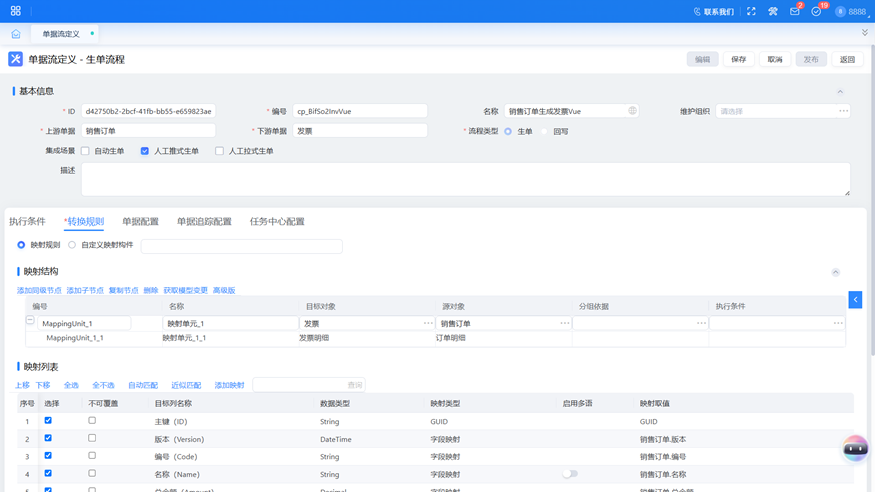Click the fullscreen toggle icon

click(751, 12)
